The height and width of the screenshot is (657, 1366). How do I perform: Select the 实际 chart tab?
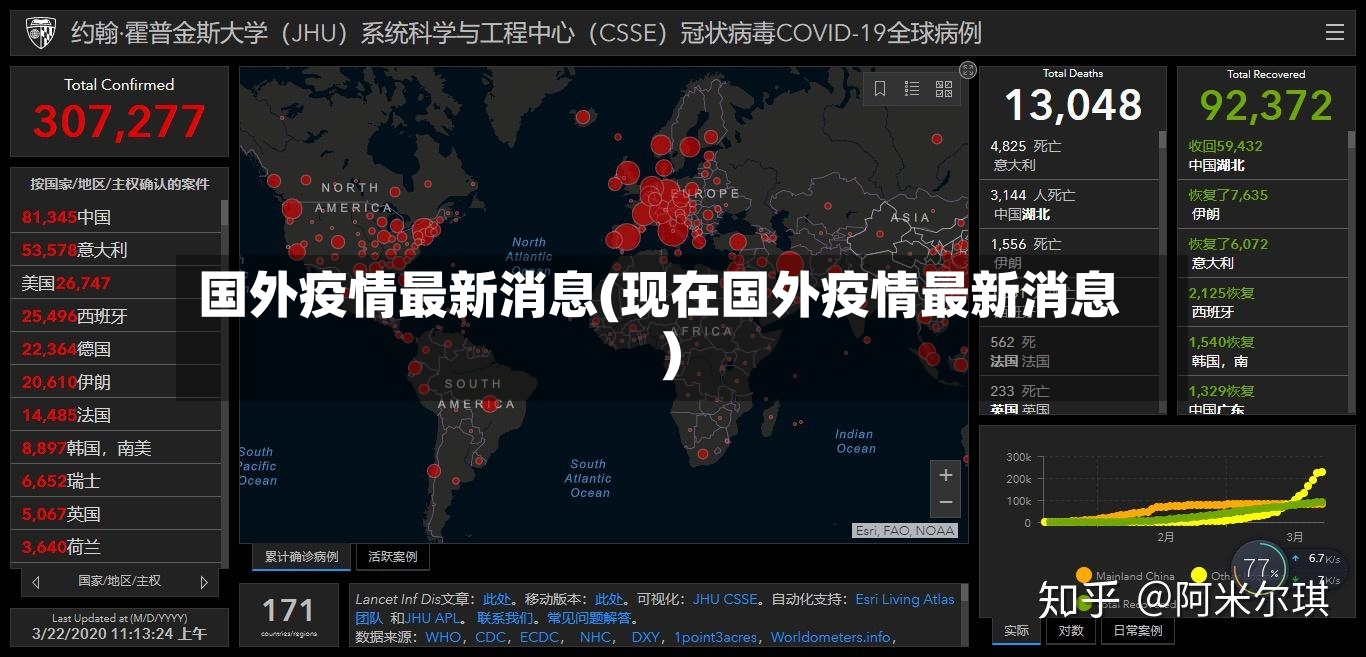pyautogui.click(x=1016, y=631)
